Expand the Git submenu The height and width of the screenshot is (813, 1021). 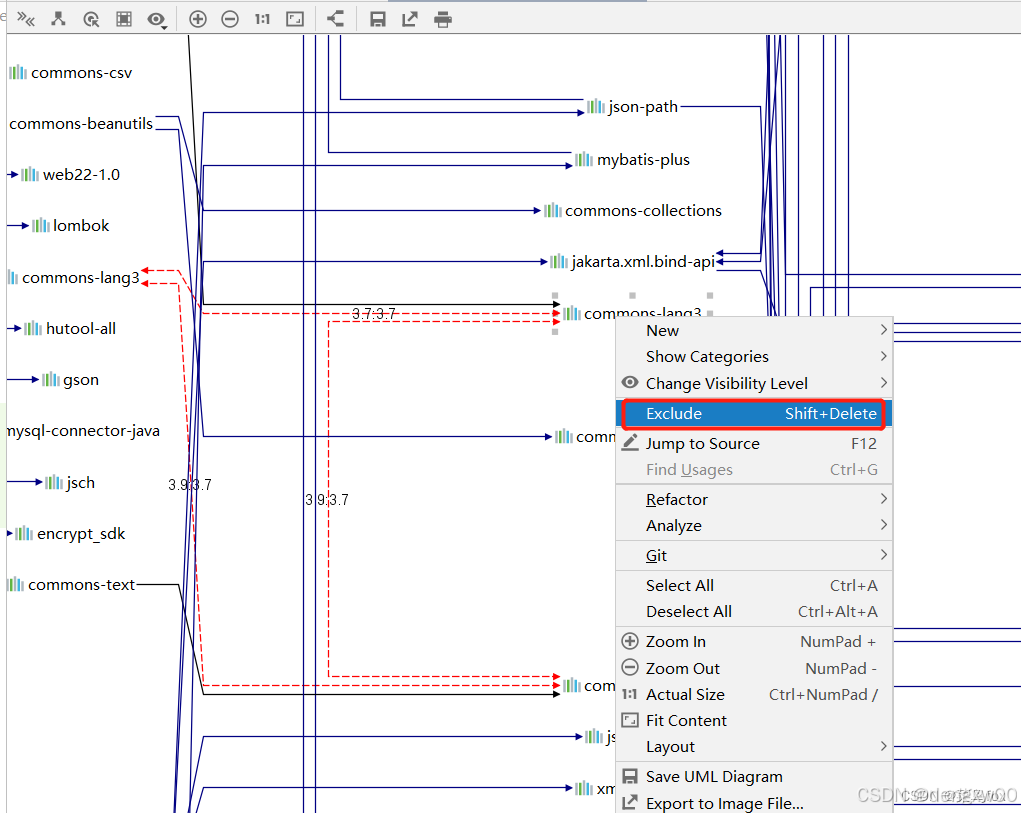[754, 556]
